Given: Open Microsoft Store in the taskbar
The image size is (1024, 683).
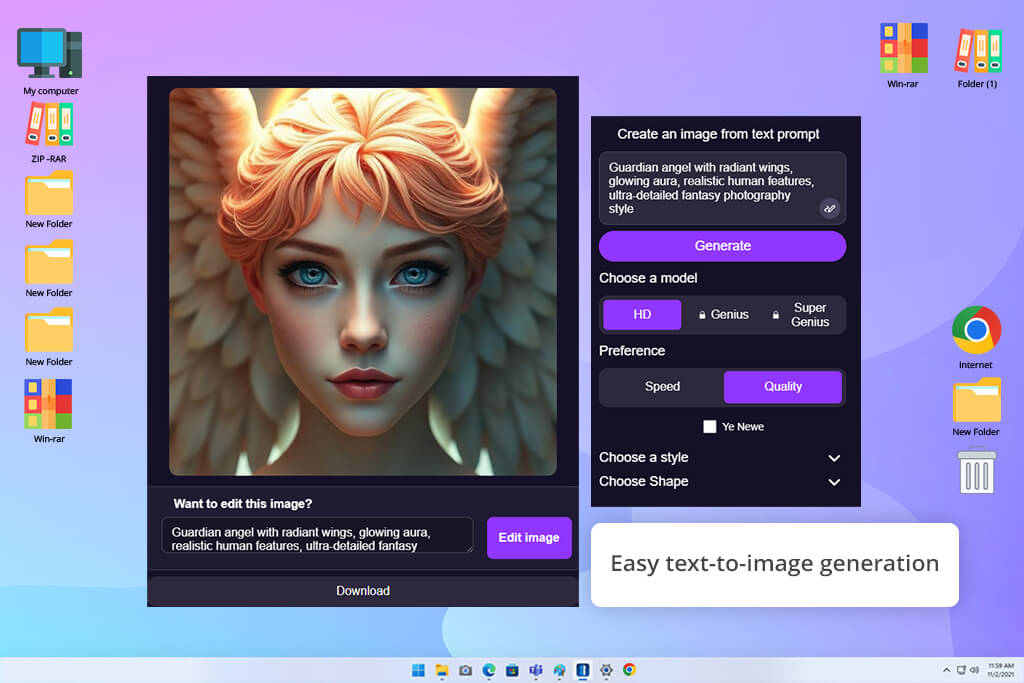Looking at the screenshot, I should (x=512, y=670).
